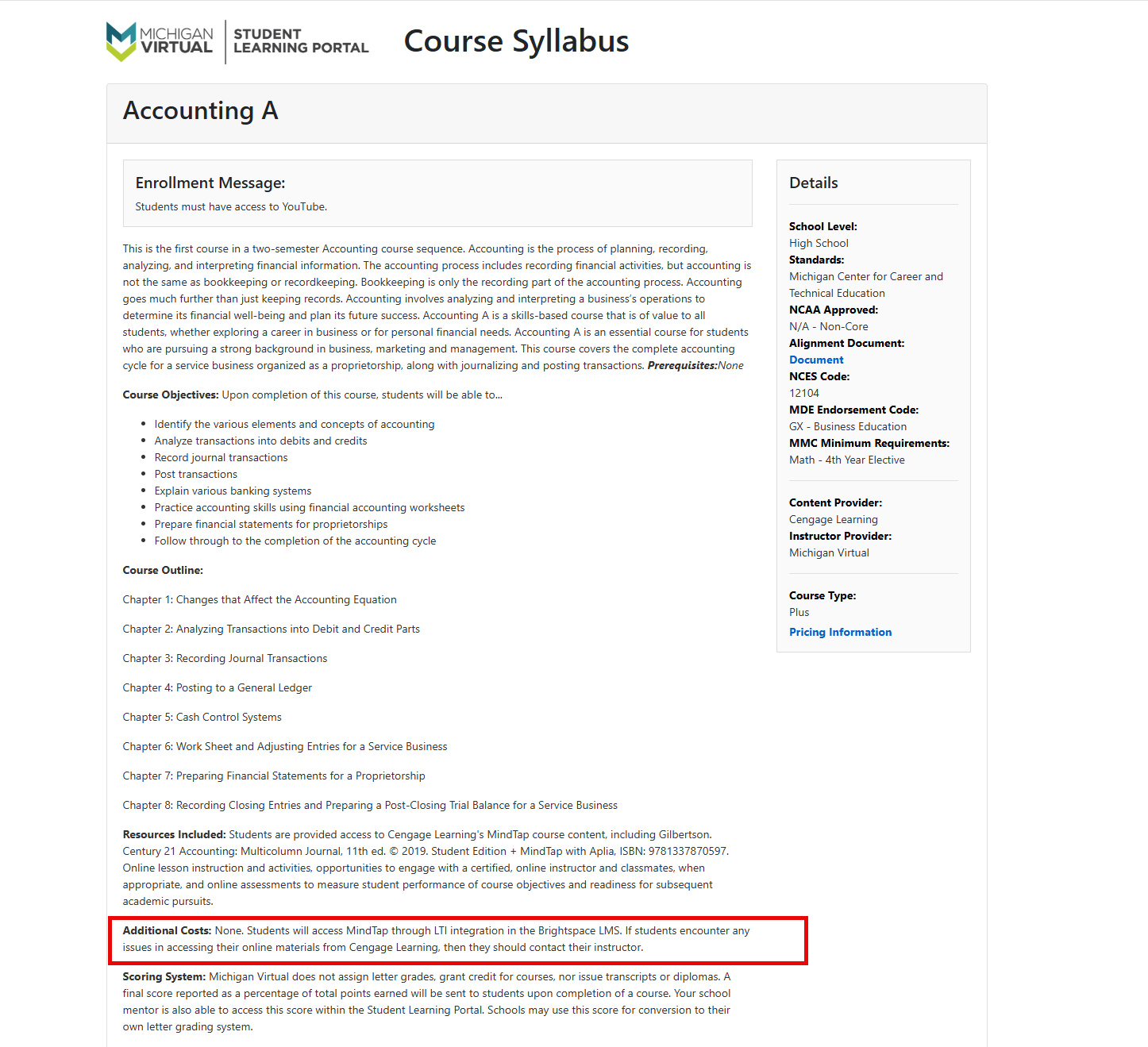Click the 'Resources Included:' label
Viewport: 1148px width, 1047px height.
(x=175, y=834)
